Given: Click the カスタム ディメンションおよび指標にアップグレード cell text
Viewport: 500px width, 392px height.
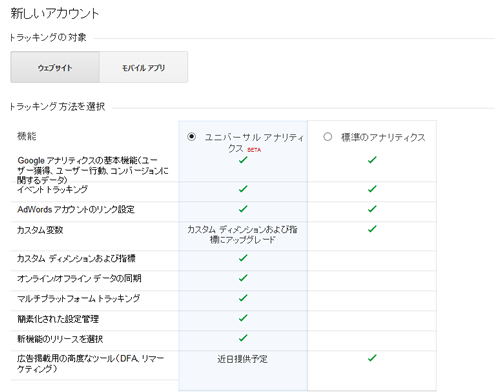Looking at the screenshot, I should pyautogui.click(x=242, y=234).
